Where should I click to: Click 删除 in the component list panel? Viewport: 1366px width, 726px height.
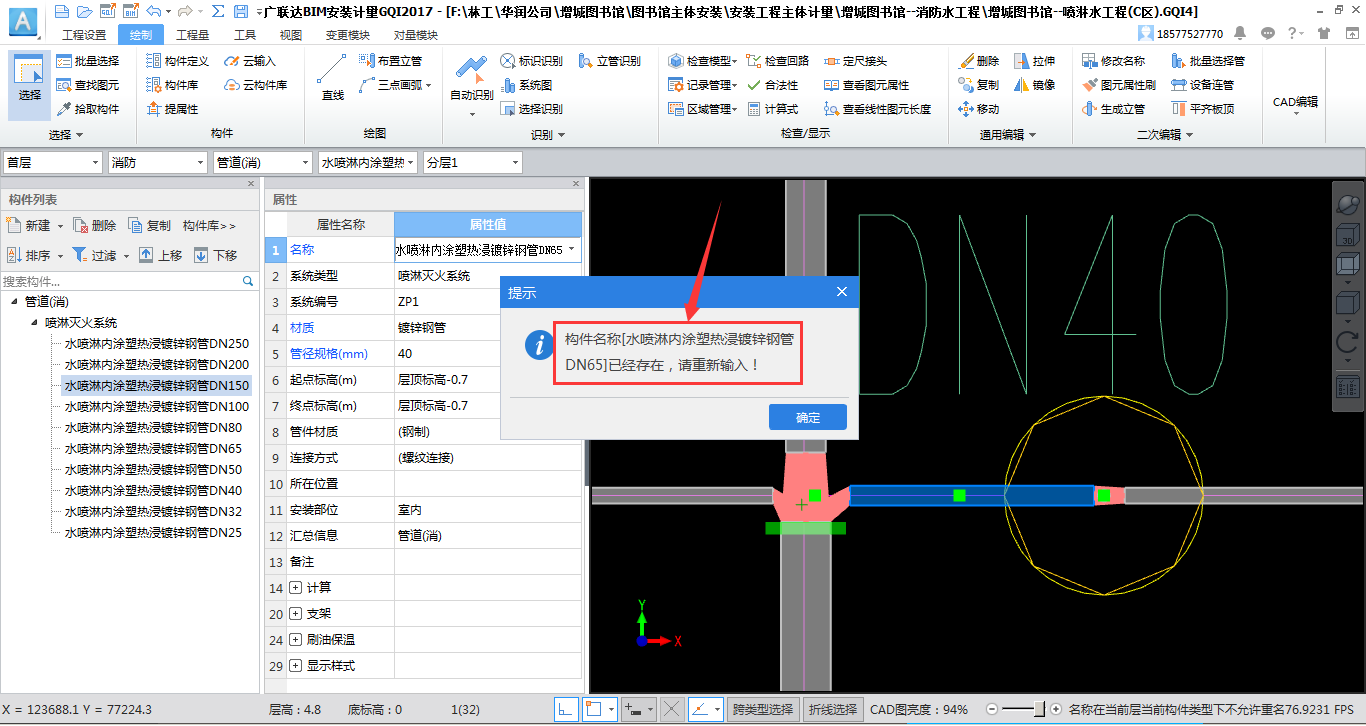95,226
